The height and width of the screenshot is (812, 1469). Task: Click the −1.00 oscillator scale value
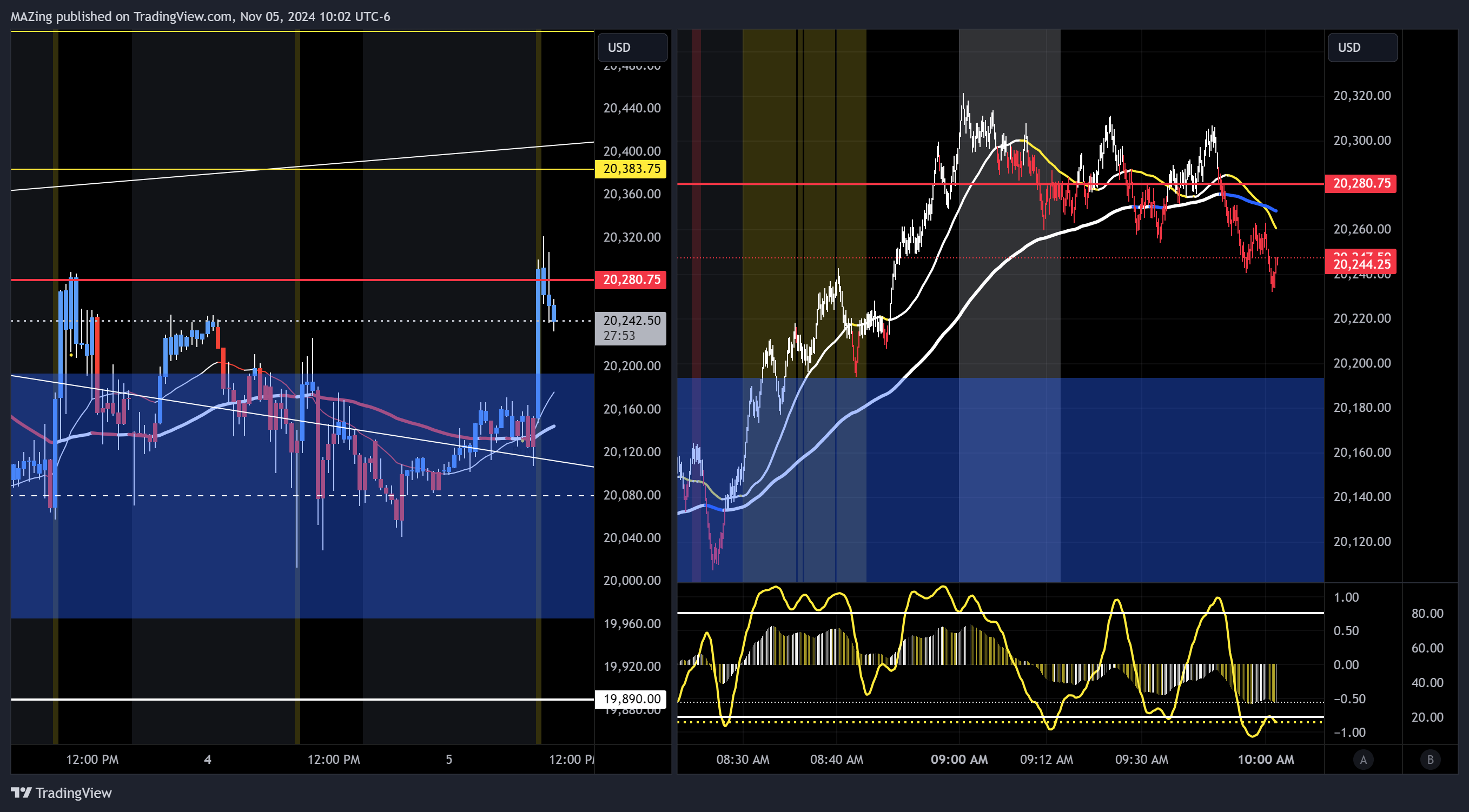pyautogui.click(x=1350, y=733)
